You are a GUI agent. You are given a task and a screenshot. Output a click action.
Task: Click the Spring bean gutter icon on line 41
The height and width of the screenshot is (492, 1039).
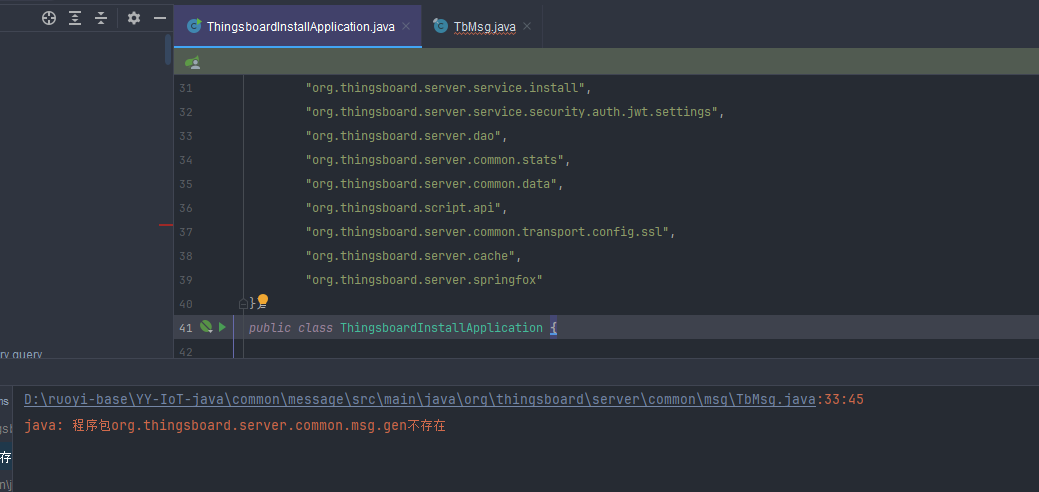coord(206,327)
